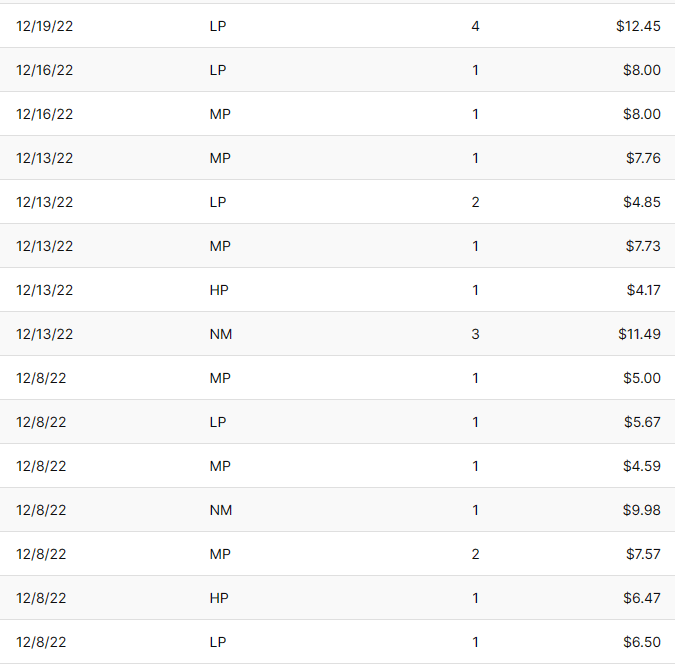
Task: Click quantity 4 in the 12/19/22 row
Action: pos(475,26)
